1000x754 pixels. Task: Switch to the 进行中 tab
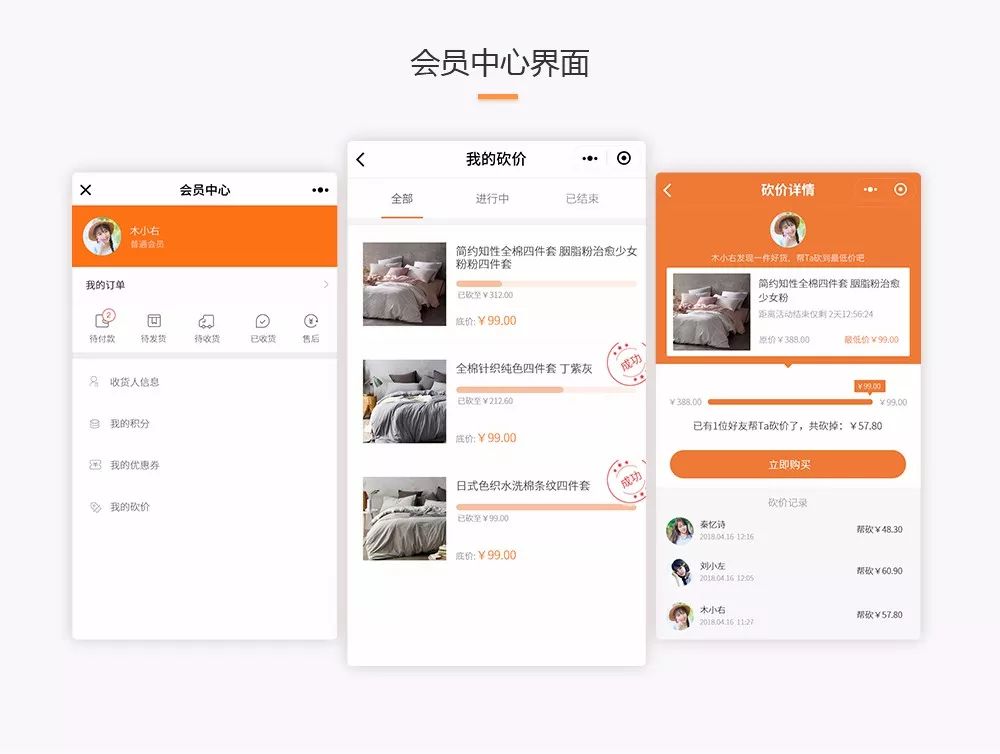(x=492, y=199)
